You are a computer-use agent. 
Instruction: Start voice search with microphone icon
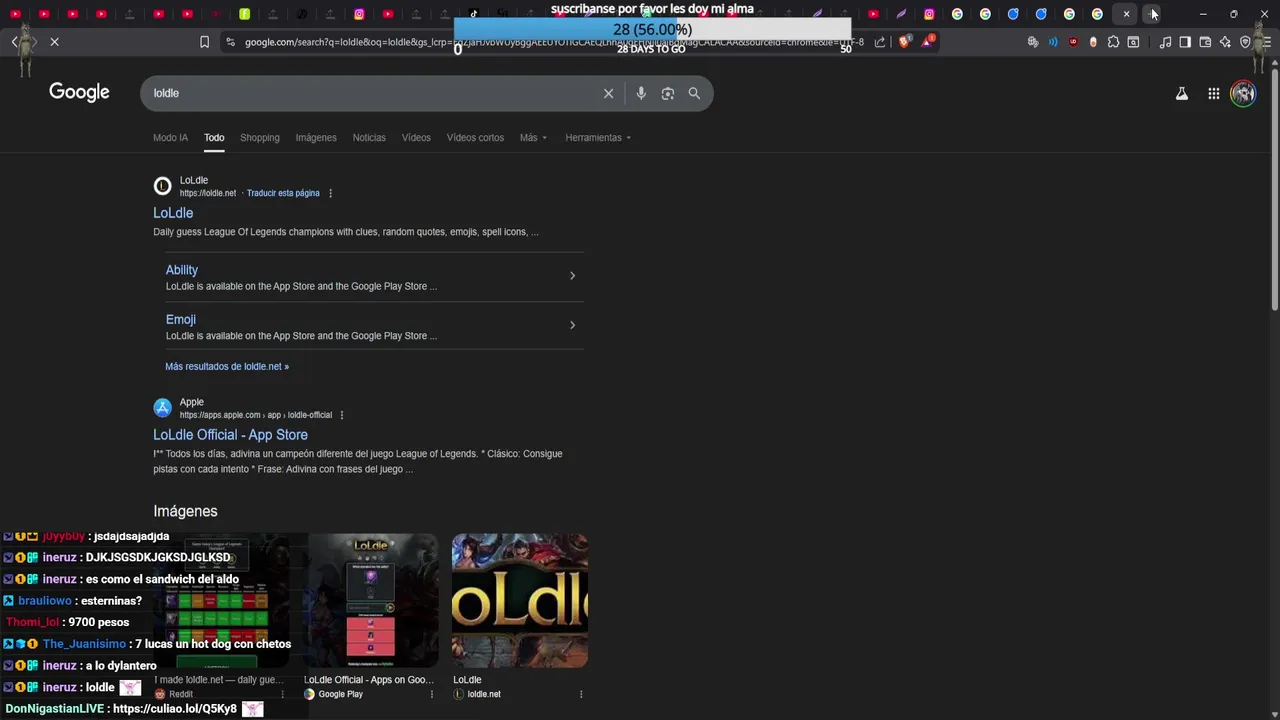[x=641, y=93]
